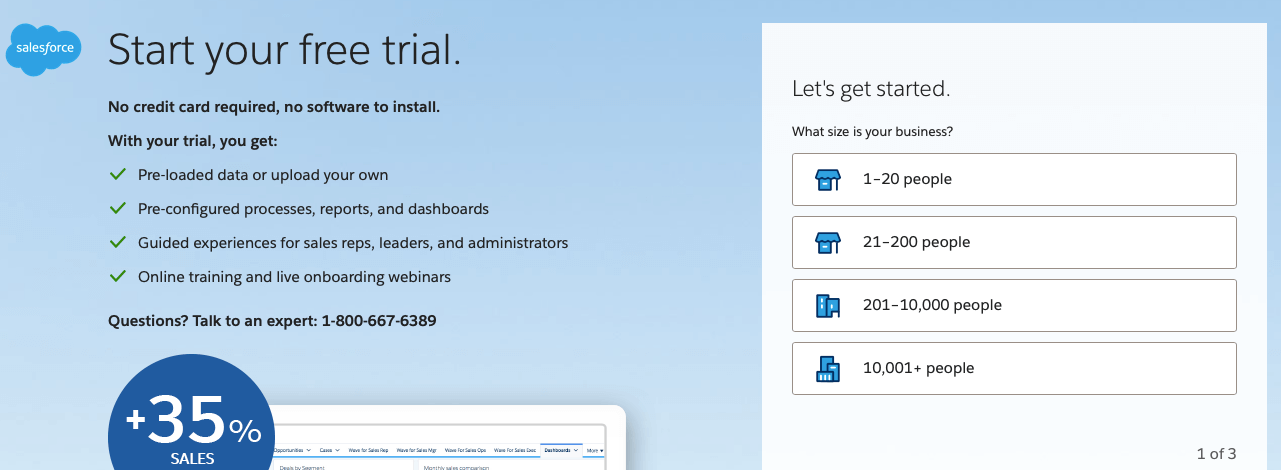Click "Pre-configured processes, reports, and dashboards" text
Viewport: 1281px width, 470px height.
(x=314, y=209)
